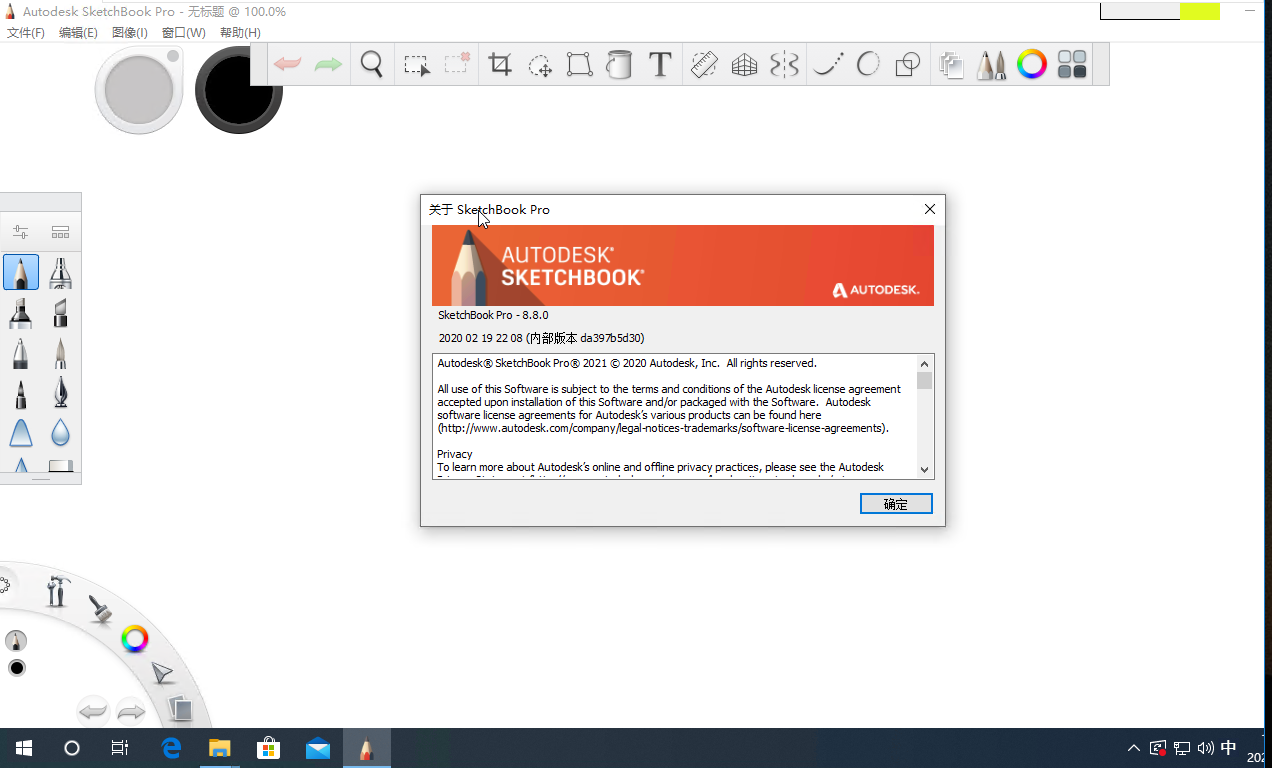Click the Autodesk SketchBook banner image
Image resolution: width=1272 pixels, height=768 pixels.
[x=683, y=265]
